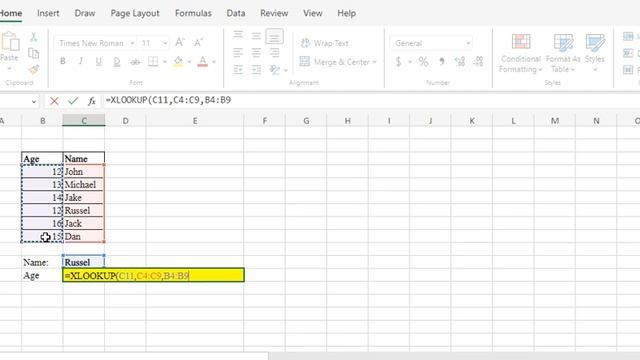640x360 pixels.
Task: Click the Decrease Decimal icon
Action: (478, 62)
